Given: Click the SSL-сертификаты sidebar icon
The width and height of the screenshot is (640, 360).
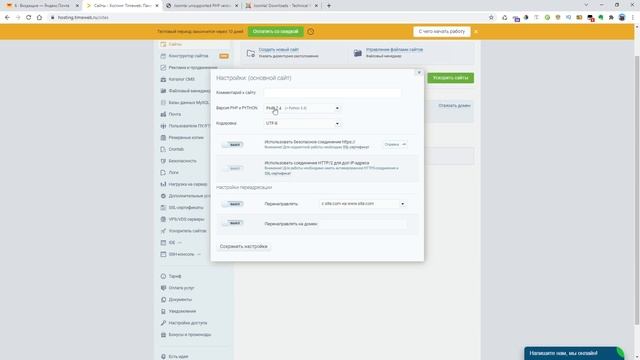Looking at the screenshot, I should (163, 207).
